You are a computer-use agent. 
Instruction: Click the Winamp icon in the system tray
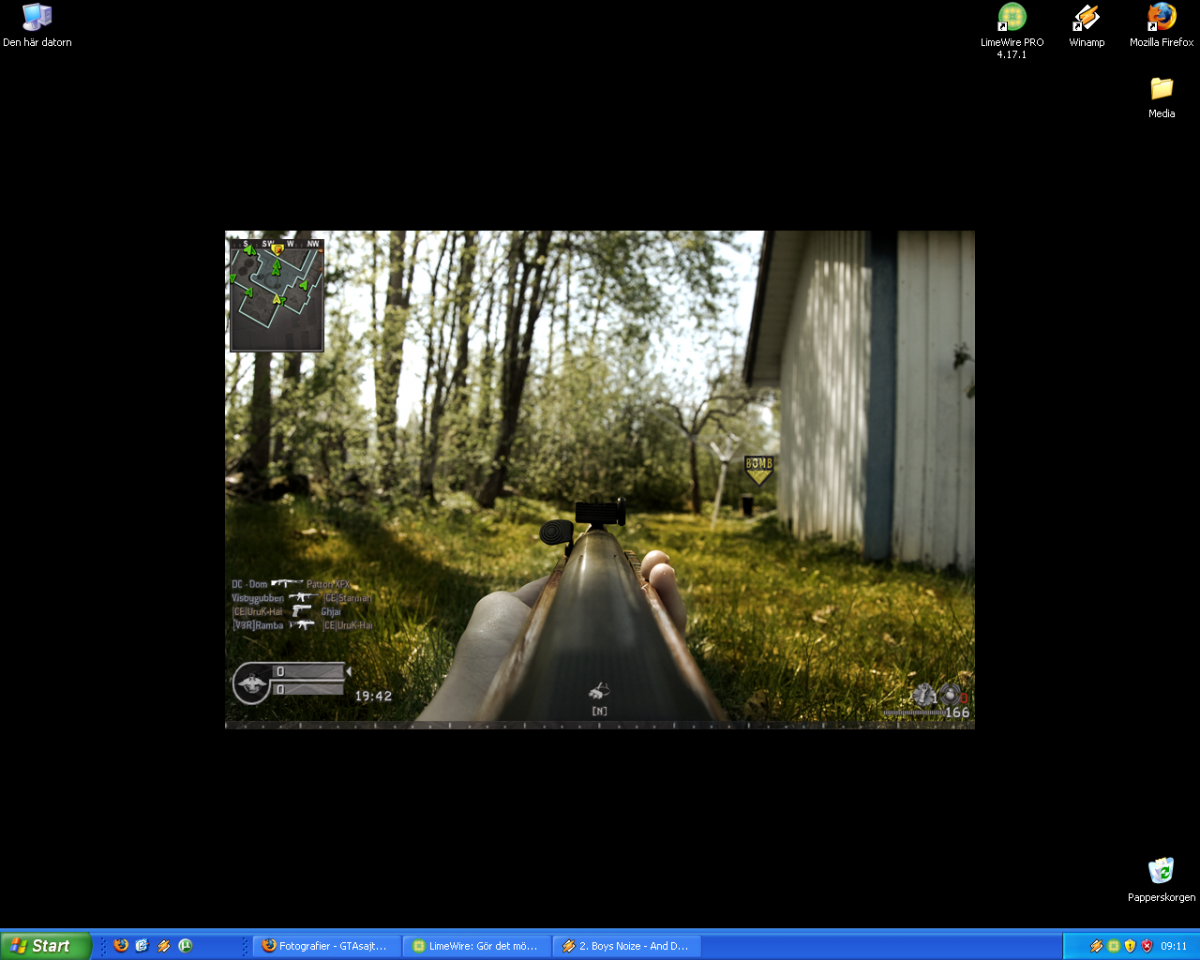(1097, 946)
